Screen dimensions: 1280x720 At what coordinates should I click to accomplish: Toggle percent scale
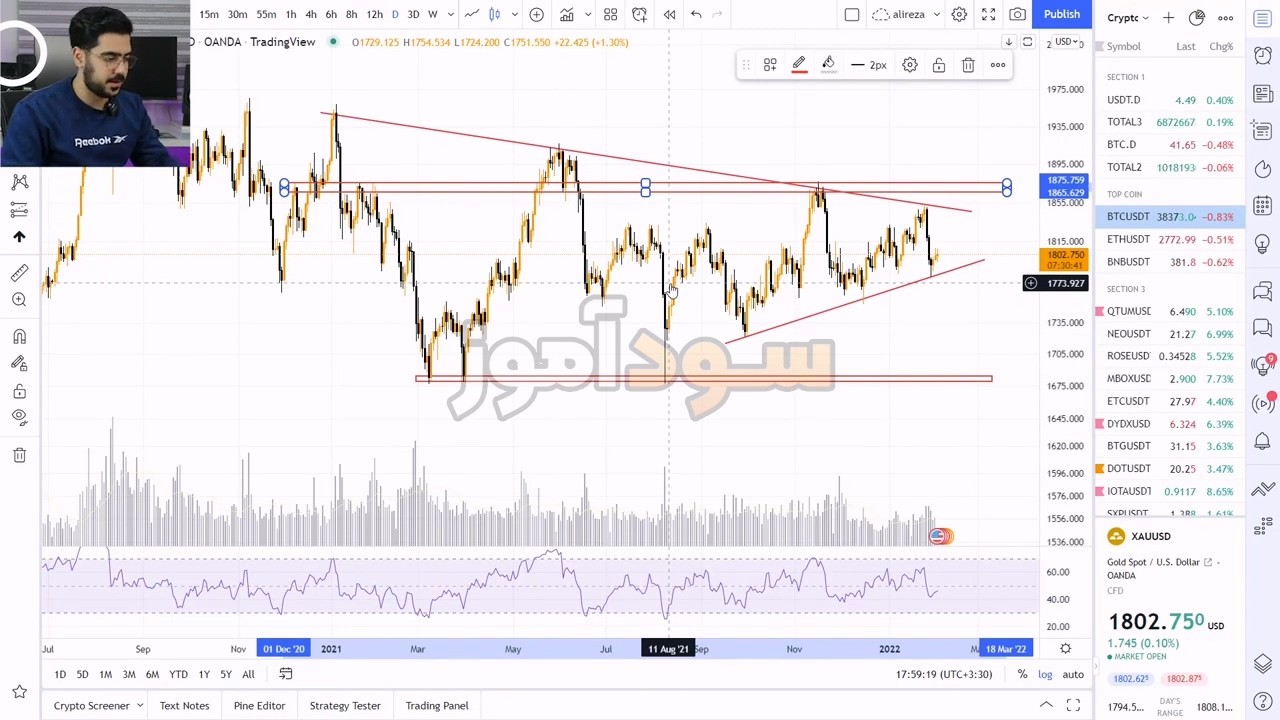click(x=1022, y=675)
